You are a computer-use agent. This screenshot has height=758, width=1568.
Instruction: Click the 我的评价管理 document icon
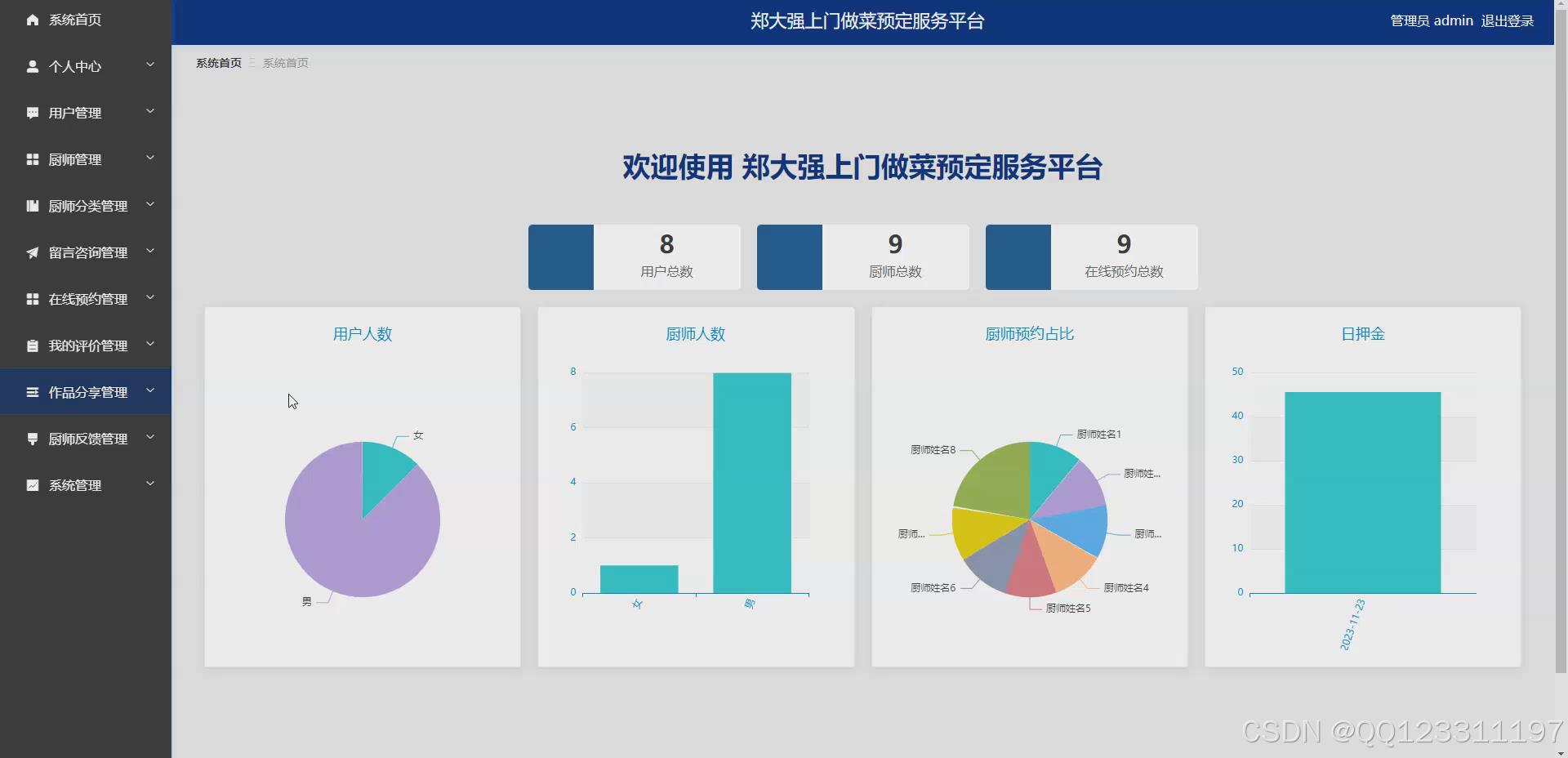(32, 346)
